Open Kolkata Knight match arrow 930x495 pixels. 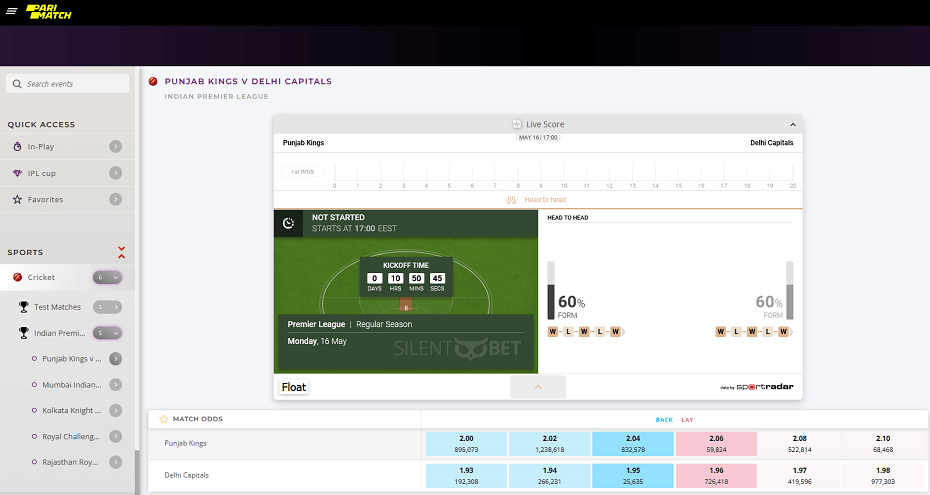point(116,410)
